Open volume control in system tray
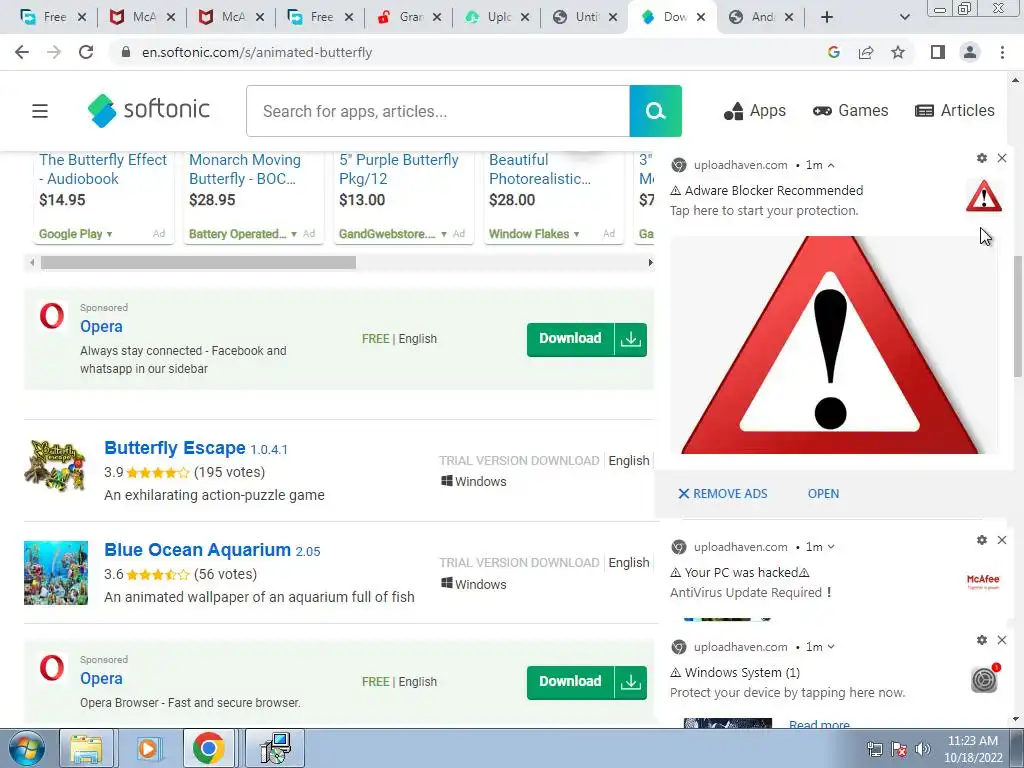 coord(922,749)
